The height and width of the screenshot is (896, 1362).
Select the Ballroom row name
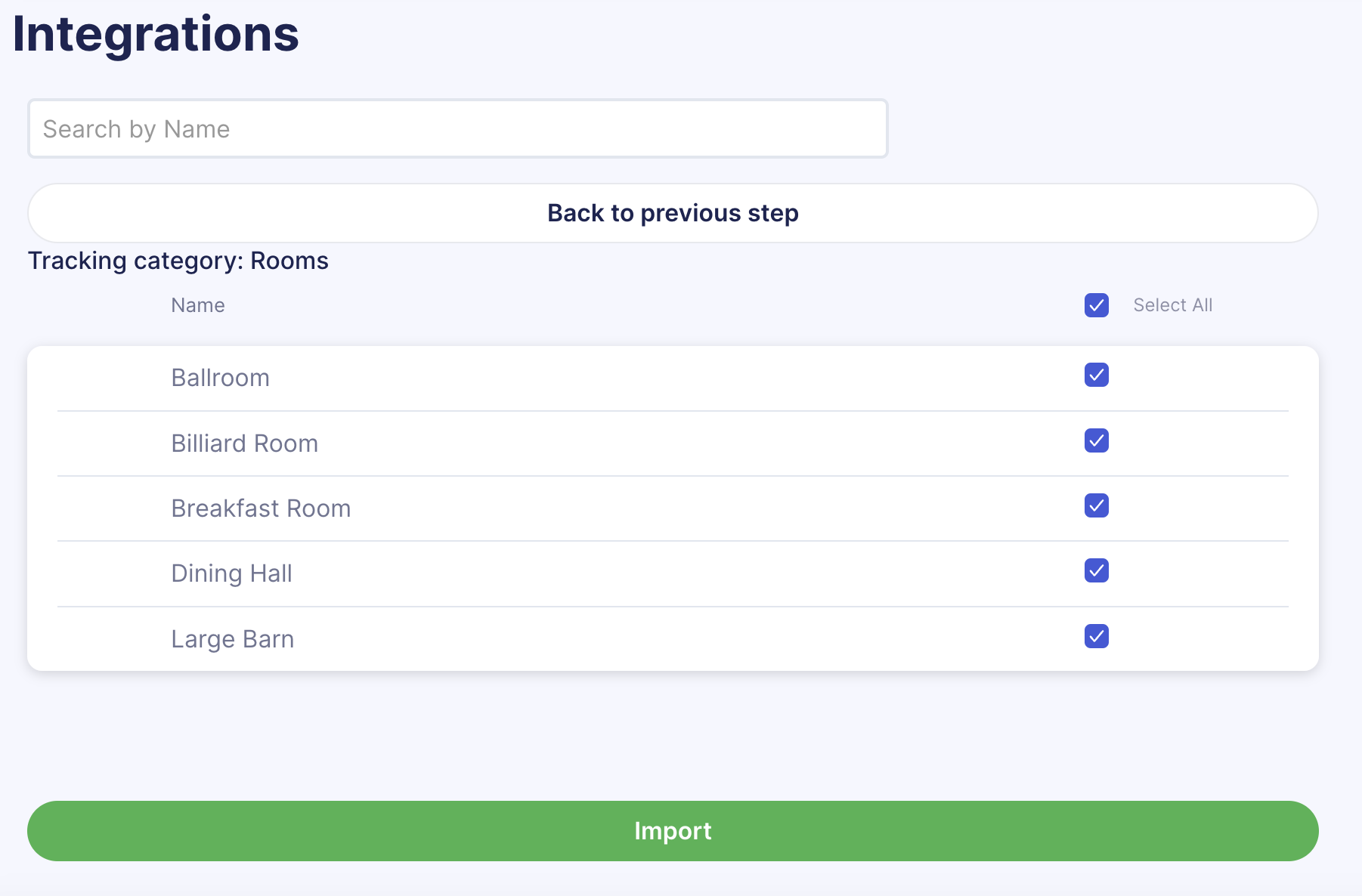[x=220, y=377]
